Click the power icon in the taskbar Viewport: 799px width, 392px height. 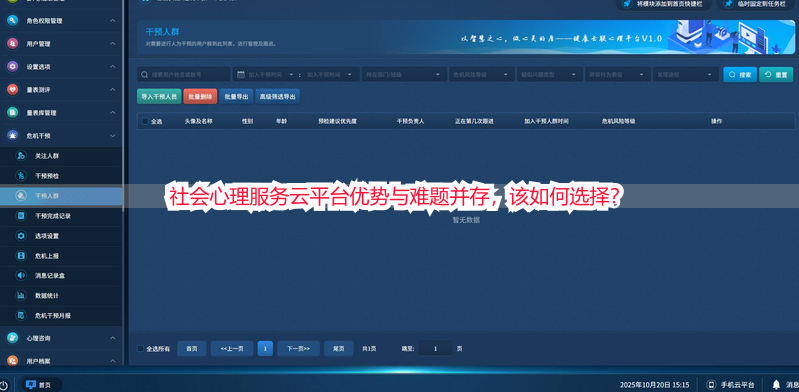[4, 385]
